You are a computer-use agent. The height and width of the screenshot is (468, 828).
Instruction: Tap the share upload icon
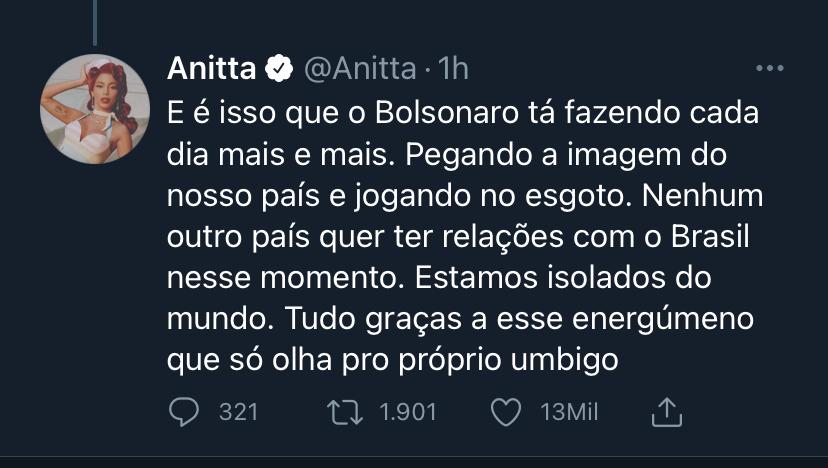(x=666, y=412)
